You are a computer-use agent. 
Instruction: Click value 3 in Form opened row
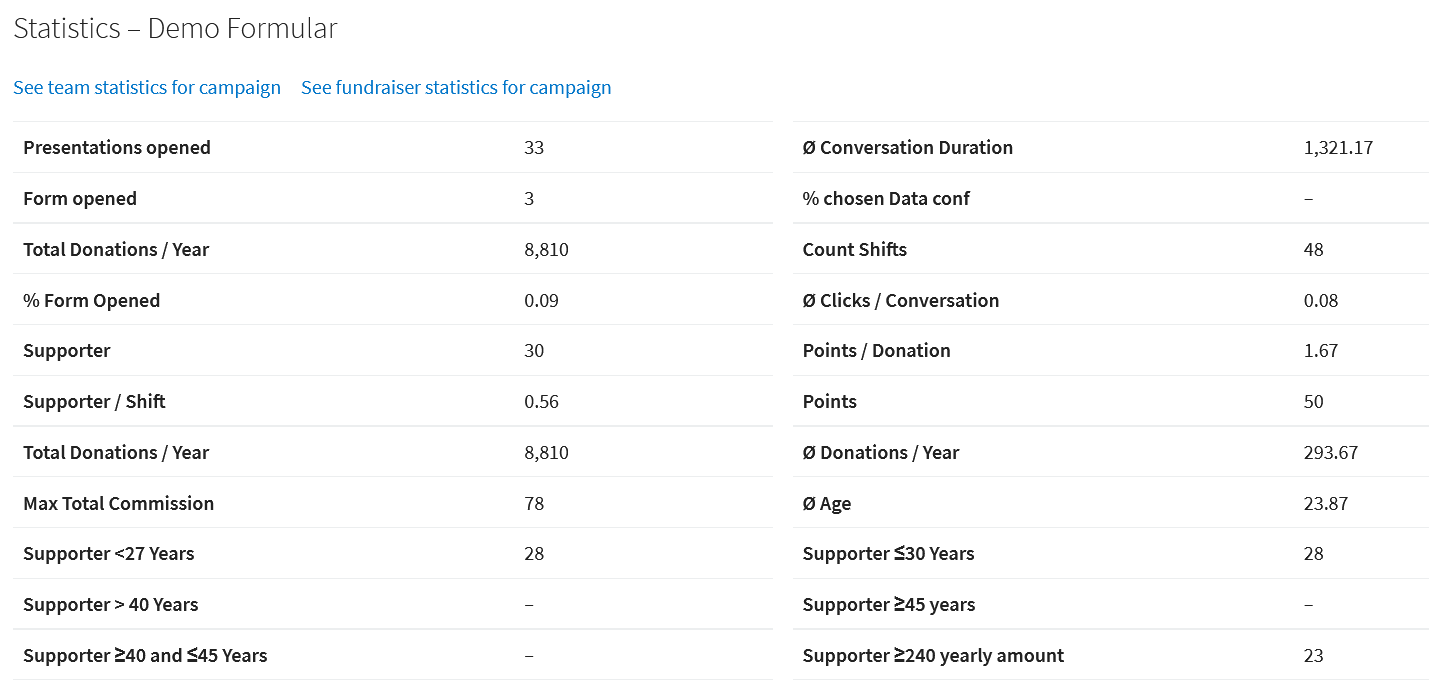click(529, 198)
